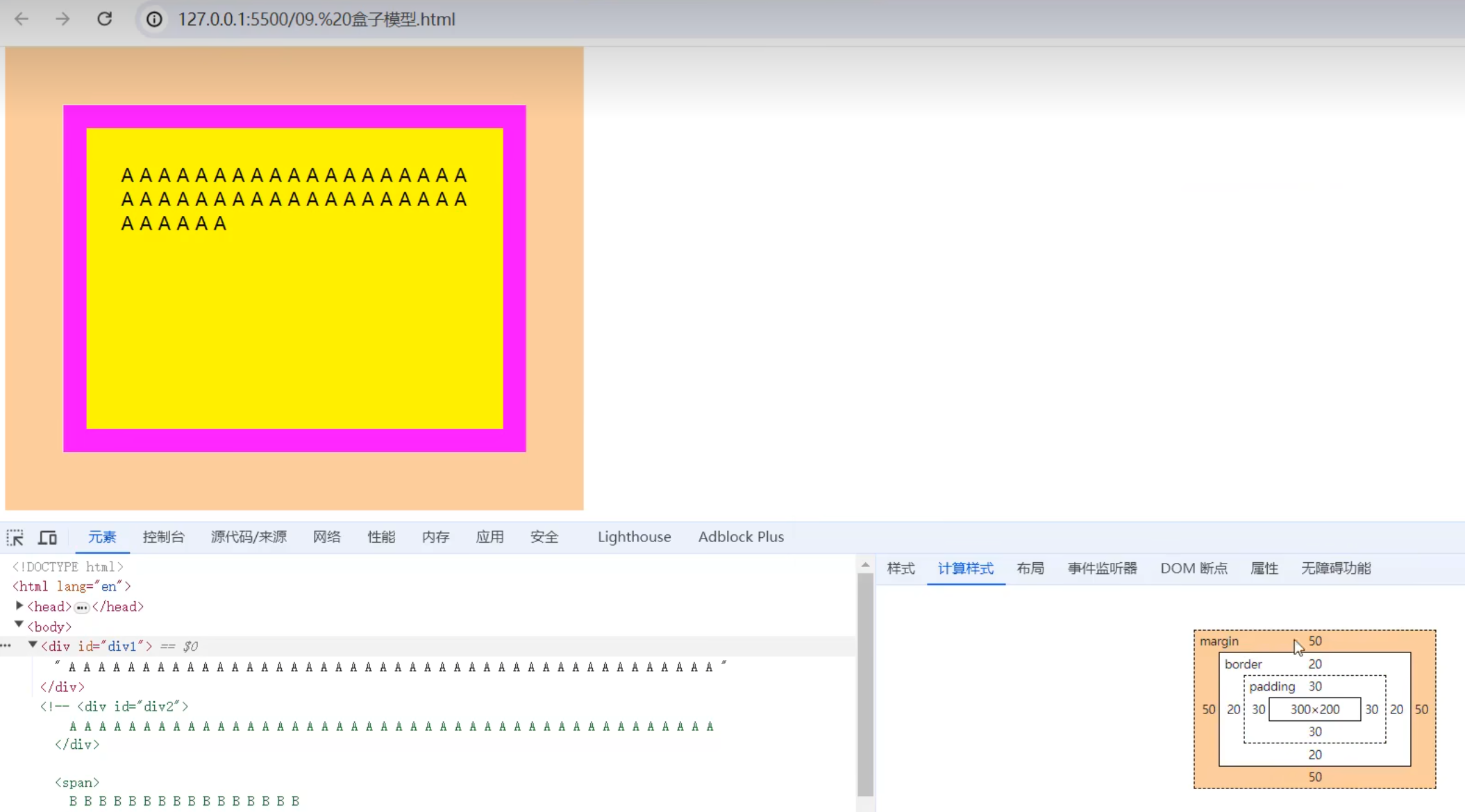
Task: Toggle the device emulation toolbar icon
Action: tap(47, 536)
